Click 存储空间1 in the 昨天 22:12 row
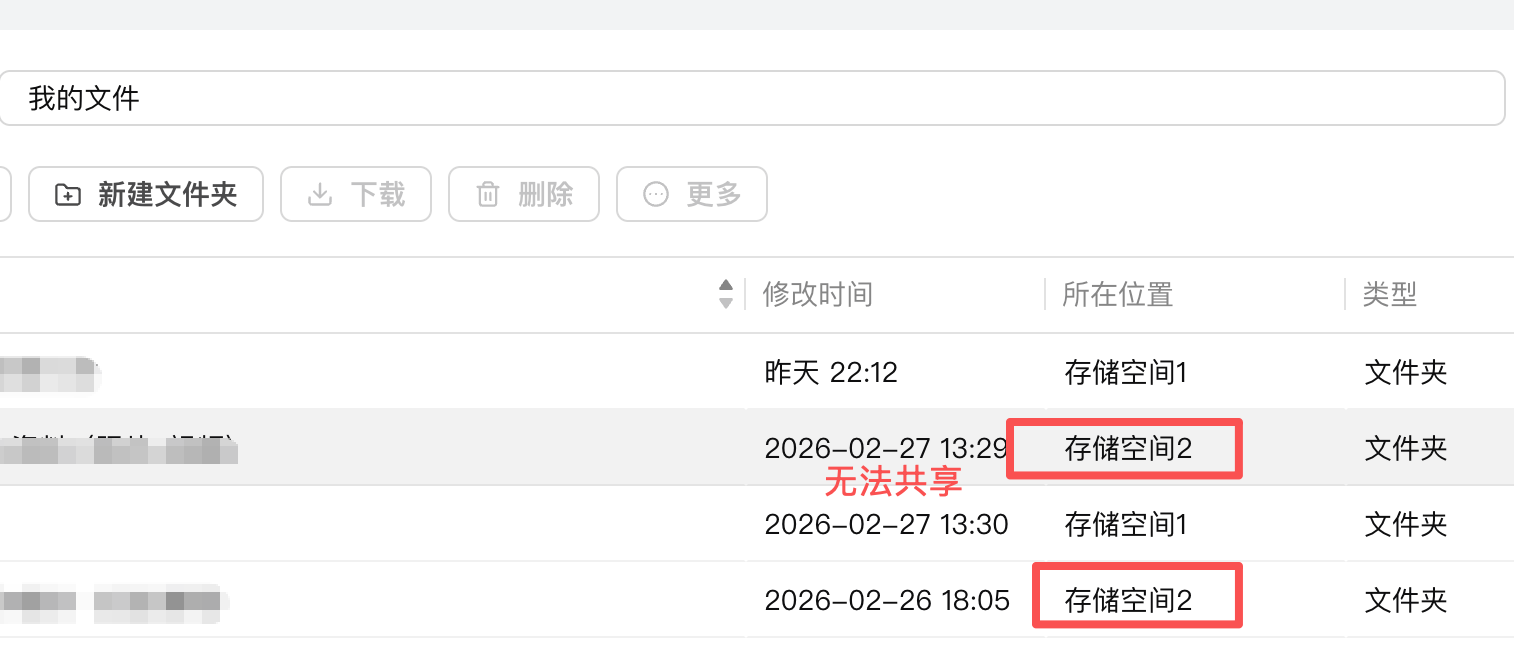 pyautogui.click(x=1125, y=373)
